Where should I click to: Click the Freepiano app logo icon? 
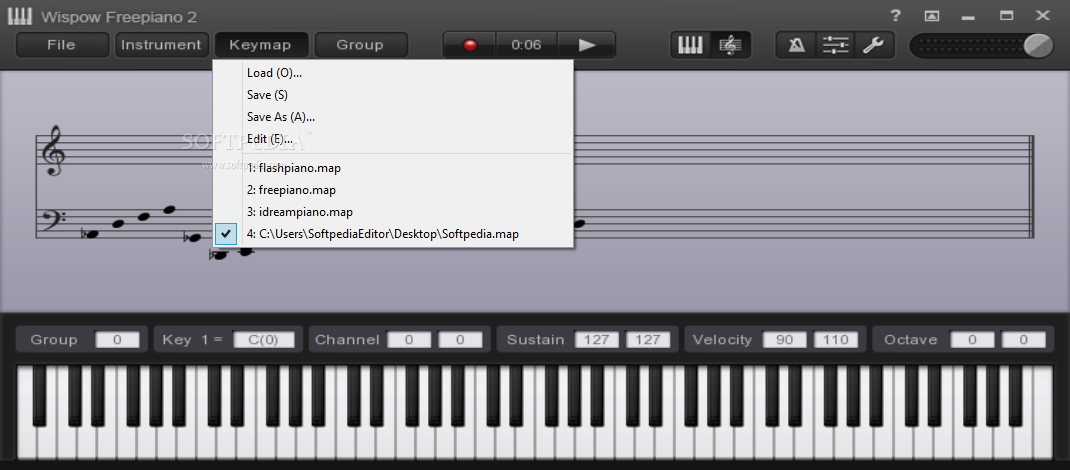20,16
